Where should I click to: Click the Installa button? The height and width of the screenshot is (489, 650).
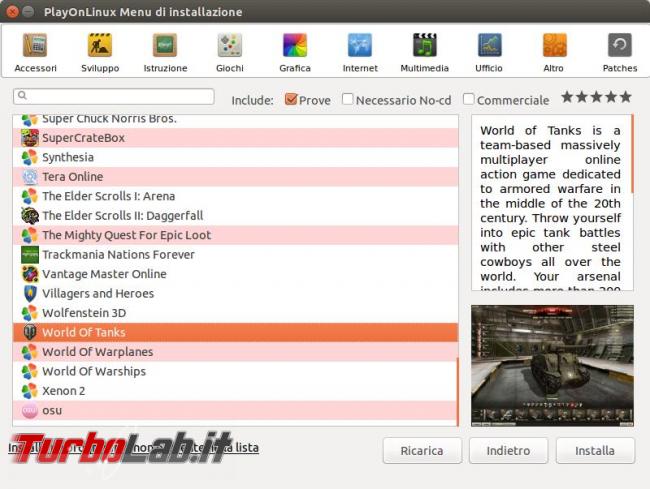[x=595, y=450]
